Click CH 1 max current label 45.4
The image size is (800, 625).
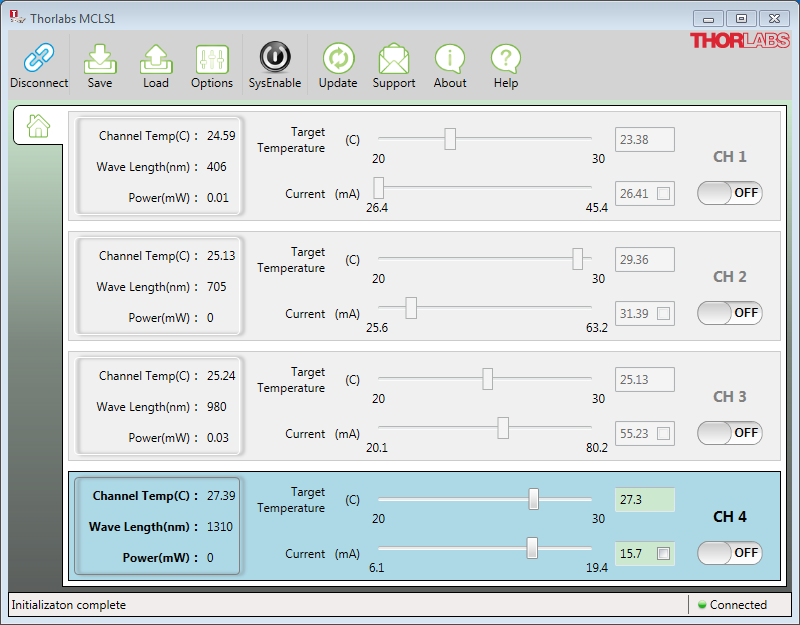pos(596,208)
